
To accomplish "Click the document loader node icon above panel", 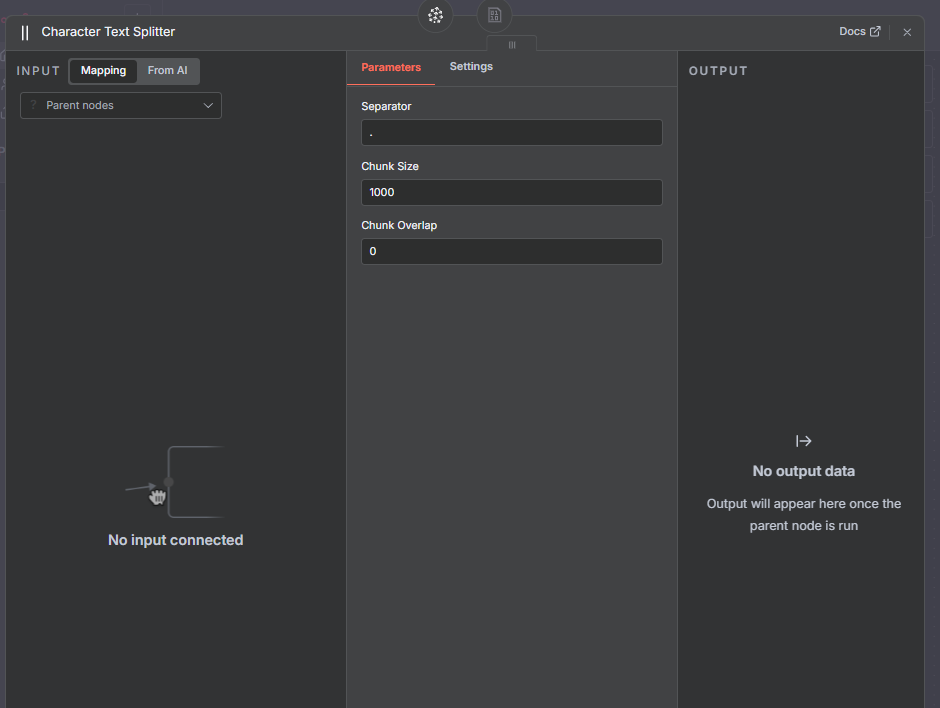I will [x=494, y=15].
